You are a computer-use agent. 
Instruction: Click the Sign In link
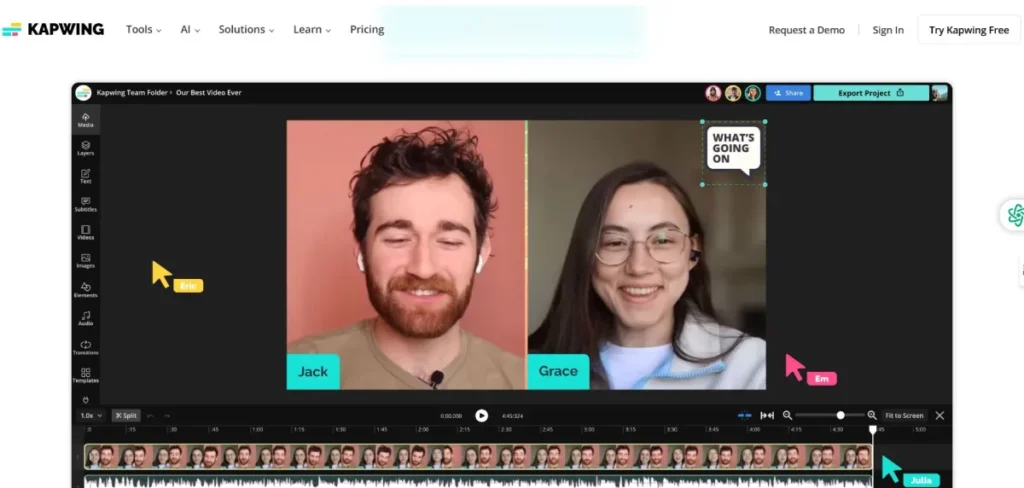[887, 30]
